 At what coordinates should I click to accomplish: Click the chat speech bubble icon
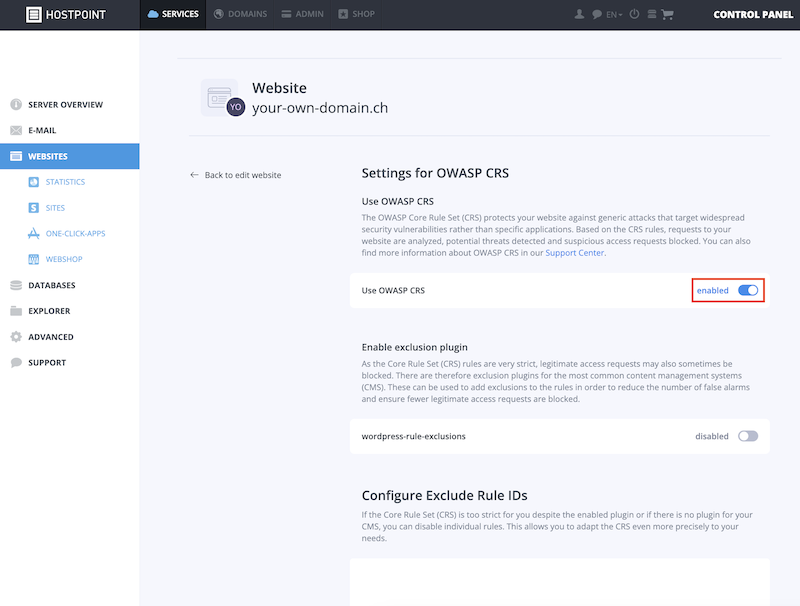(x=596, y=14)
